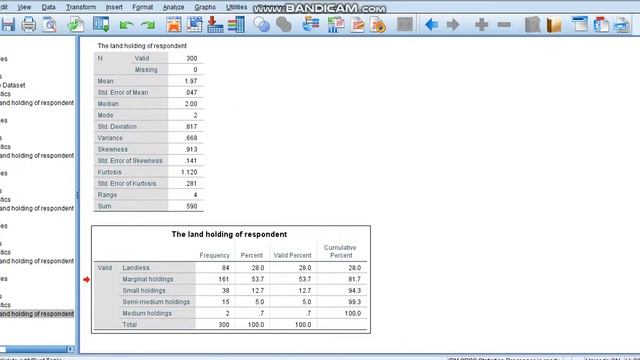Image resolution: width=640 pixels, height=360 pixels.
Task: Click the blue overlapping circles icon
Action: [261, 24]
